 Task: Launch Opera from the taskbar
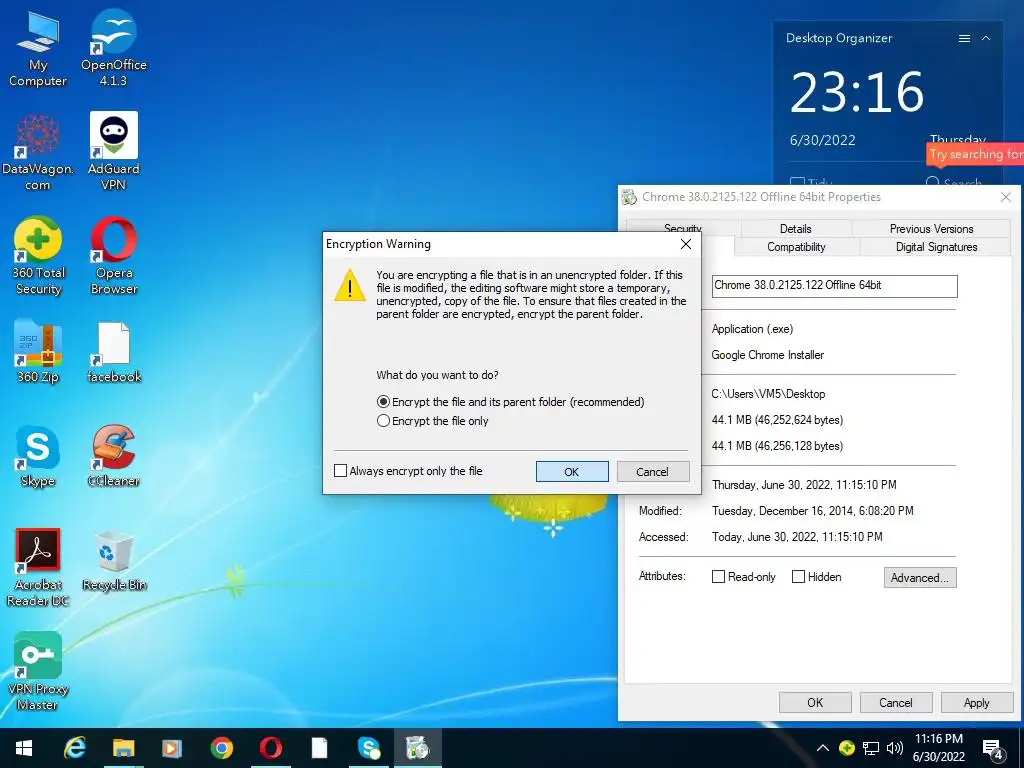pos(271,748)
